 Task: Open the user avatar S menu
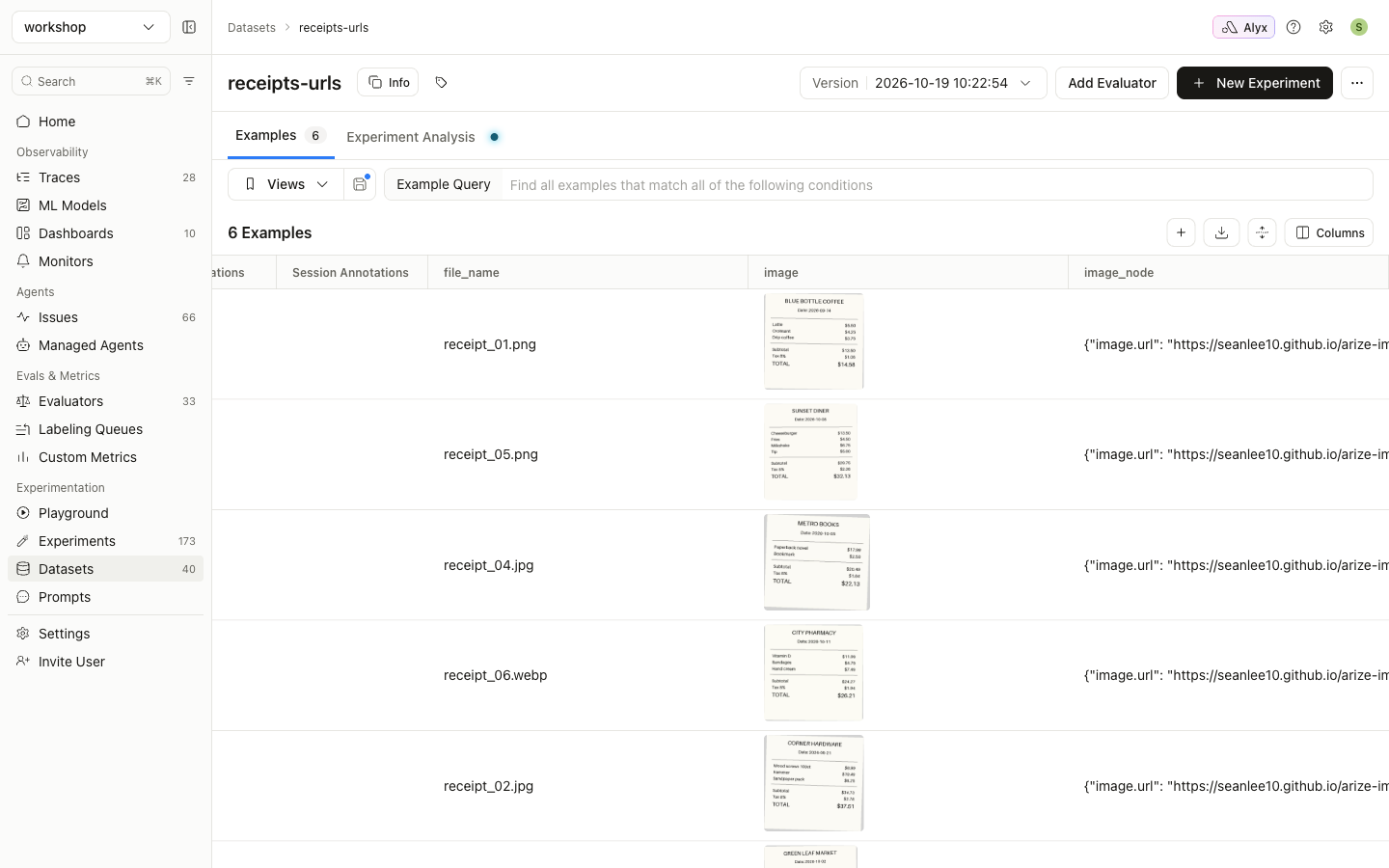(1359, 27)
